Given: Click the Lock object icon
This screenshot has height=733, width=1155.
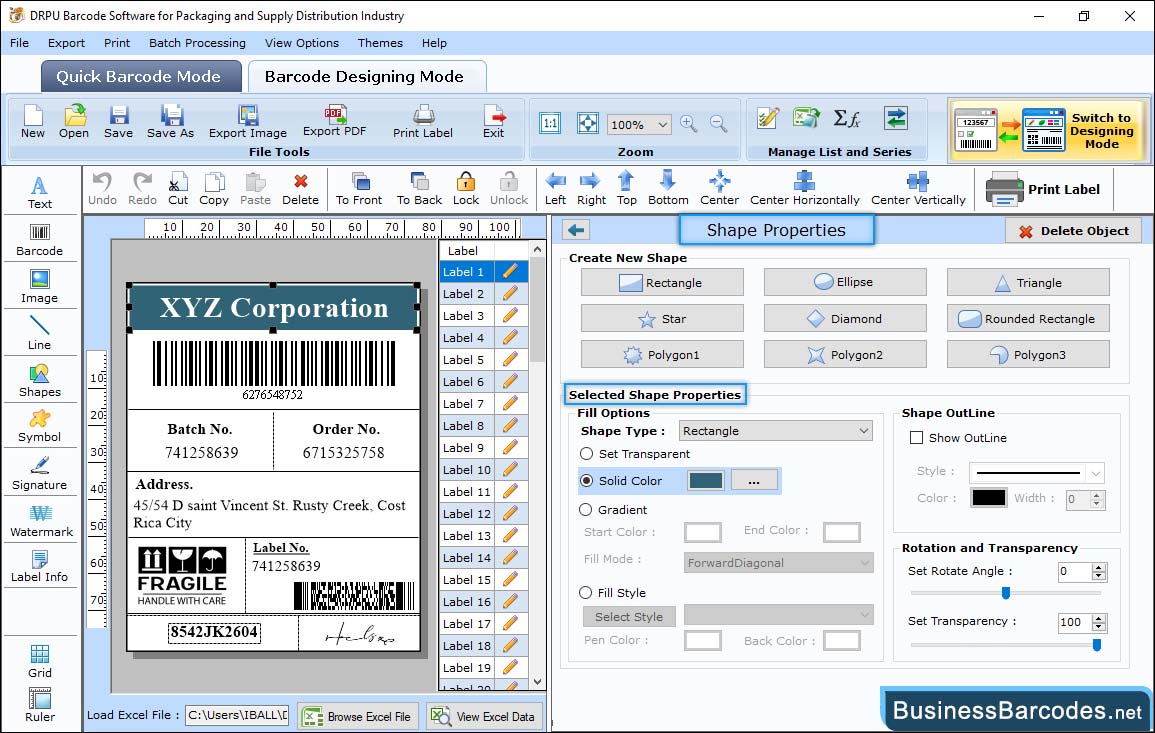Looking at the screenshot, I should coord(466,181).
